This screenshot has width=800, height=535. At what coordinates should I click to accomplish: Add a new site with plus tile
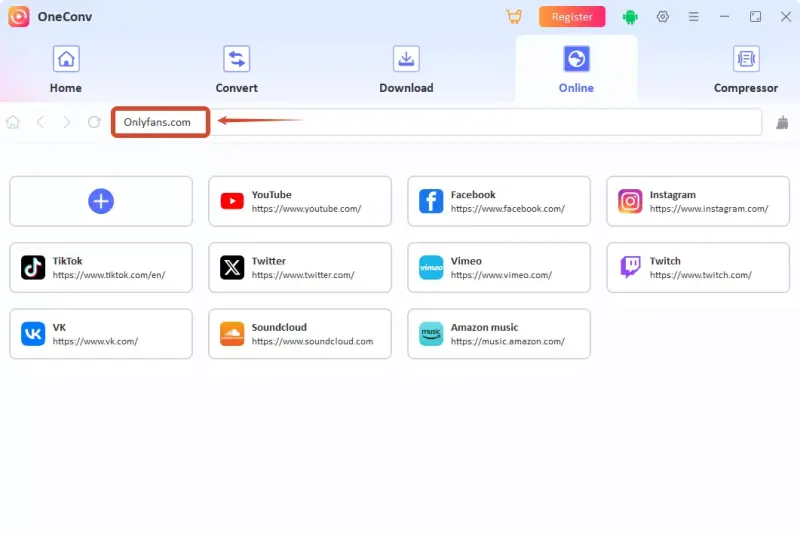pyautogui.click(x=101, y=201)
